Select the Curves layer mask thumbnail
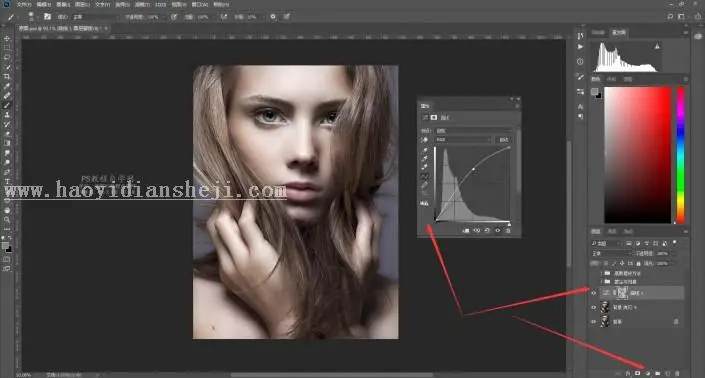Viewport: 705px width, 378px height. click(x=621, y=293)
